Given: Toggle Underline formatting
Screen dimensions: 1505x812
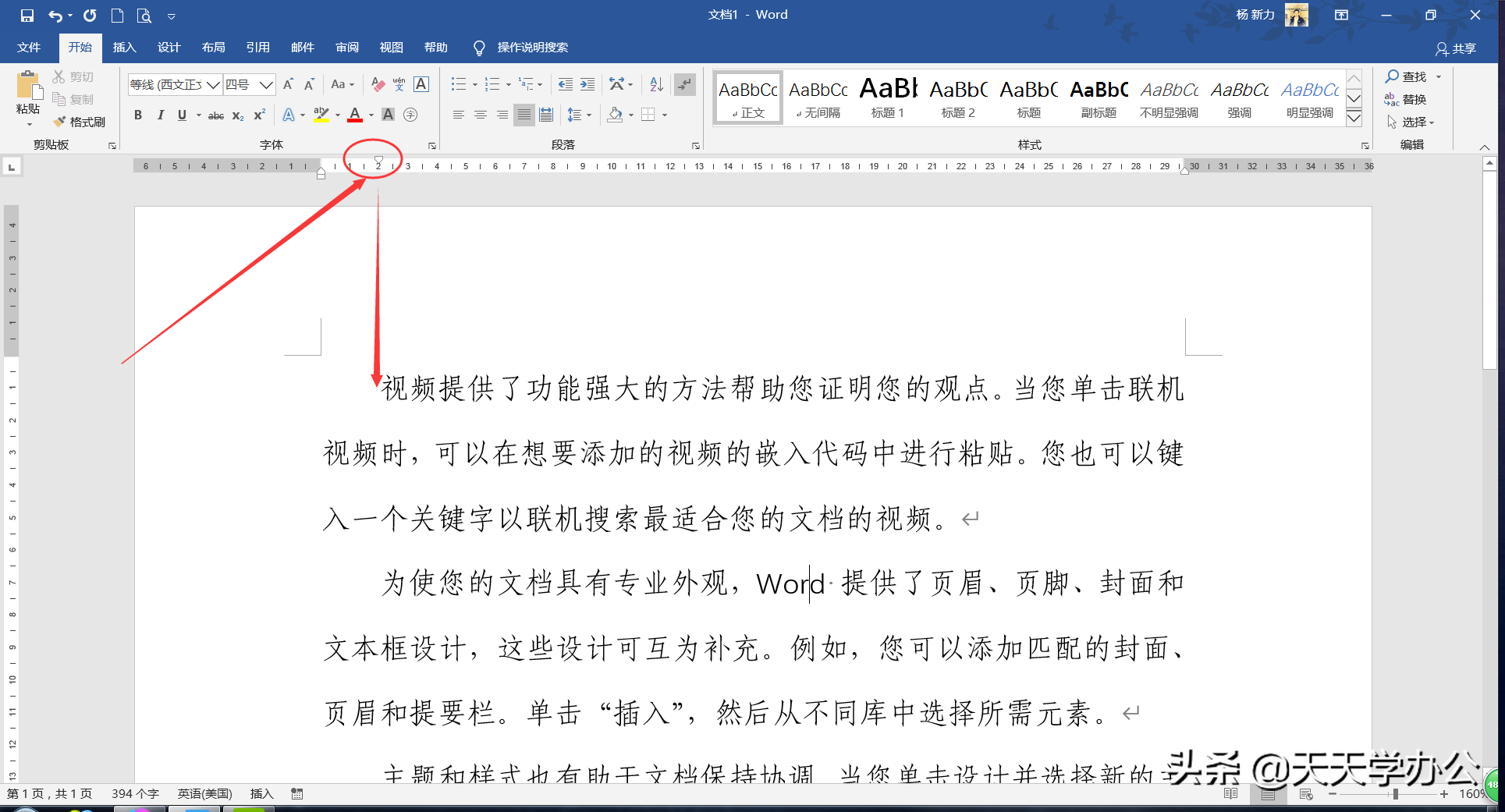Looking at the screenshot, I should click(182, 115).
